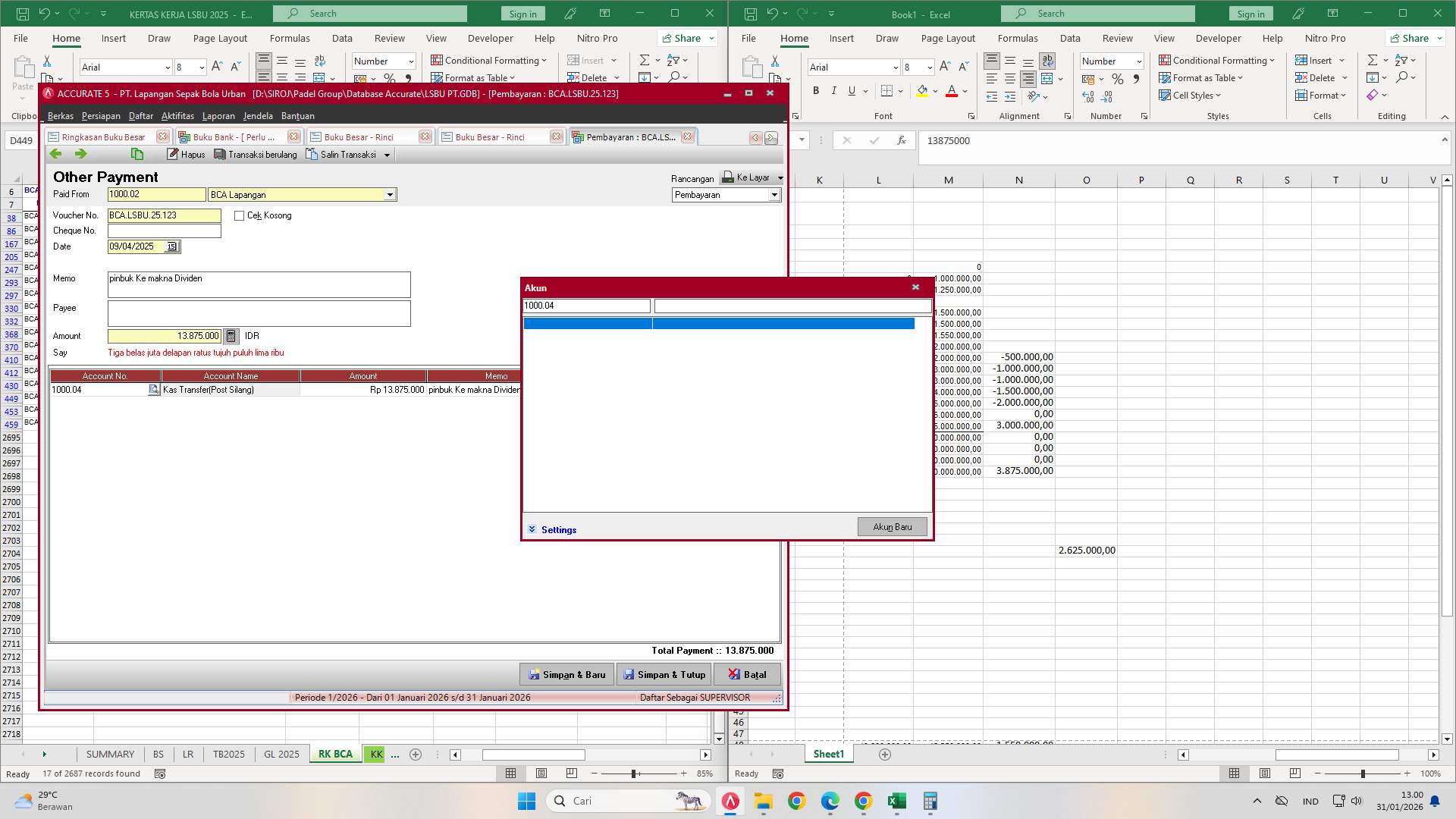The width and height of the screenshot is (1456, 819).
Task: Navigate back using the green left arrow
Action: coord(55,153)
